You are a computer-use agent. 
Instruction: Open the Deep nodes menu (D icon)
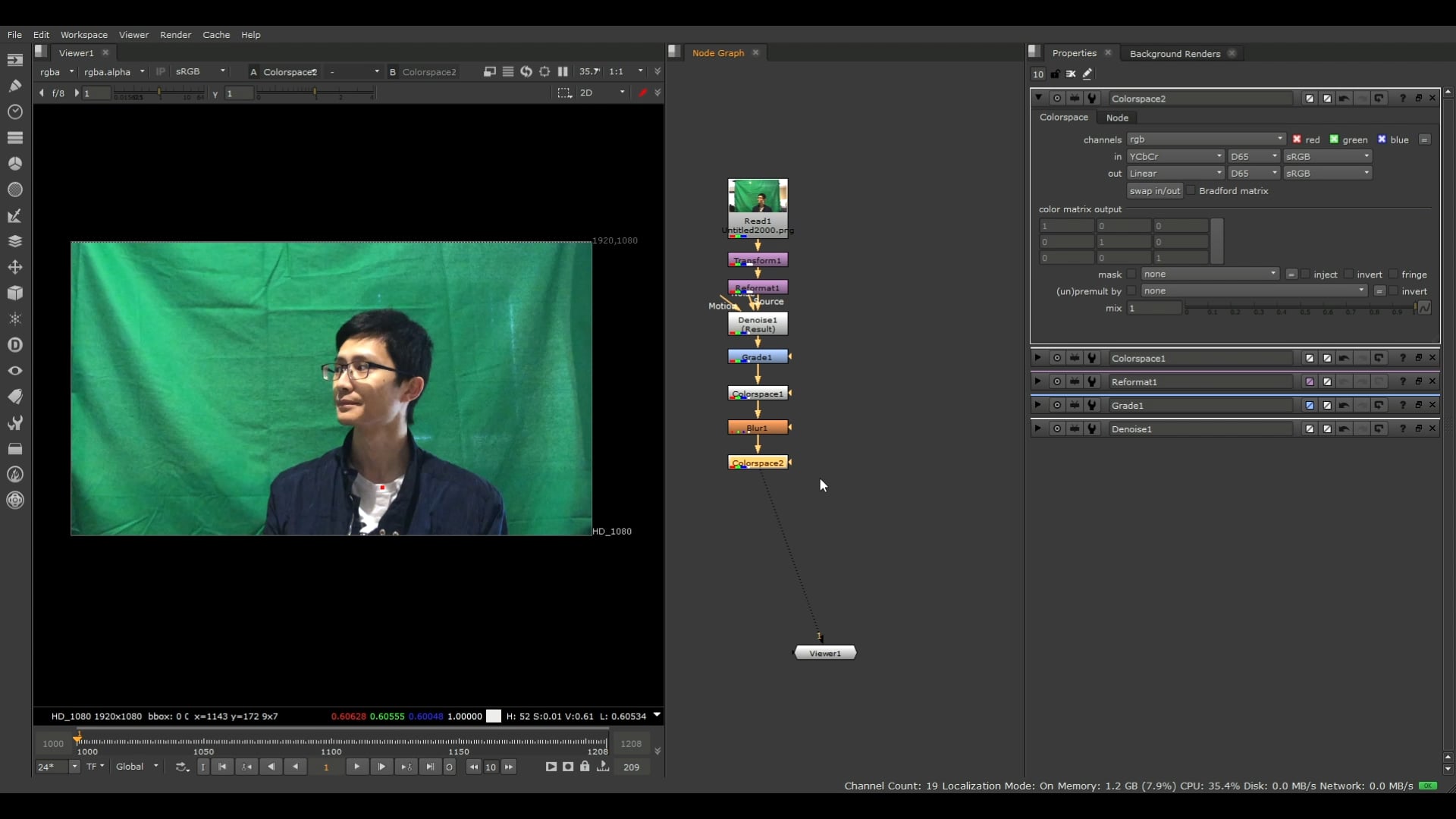15,345
